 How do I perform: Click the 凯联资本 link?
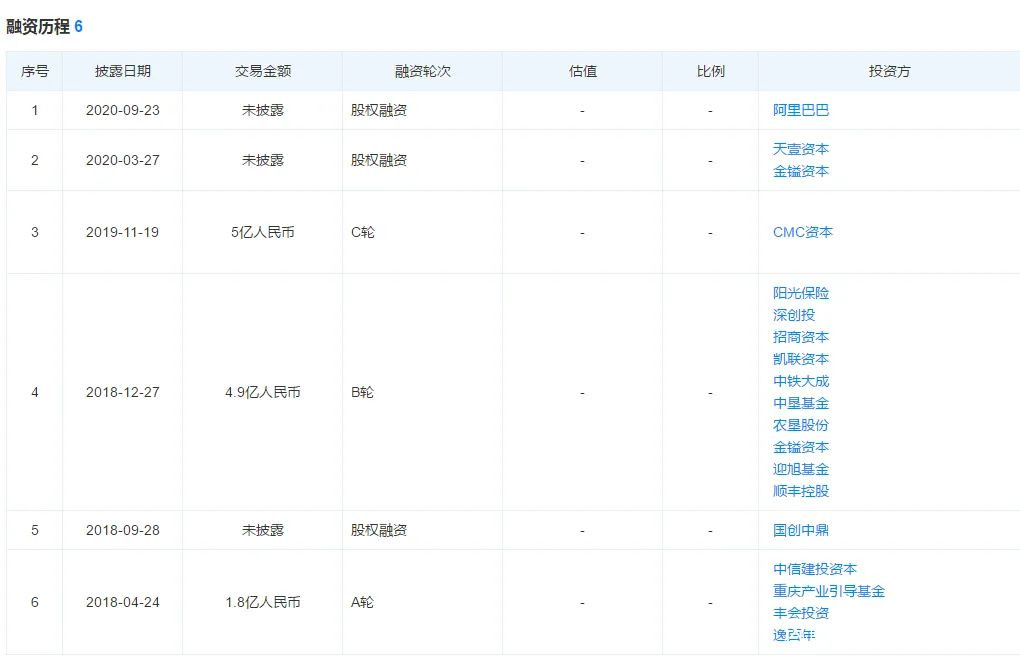801,359
